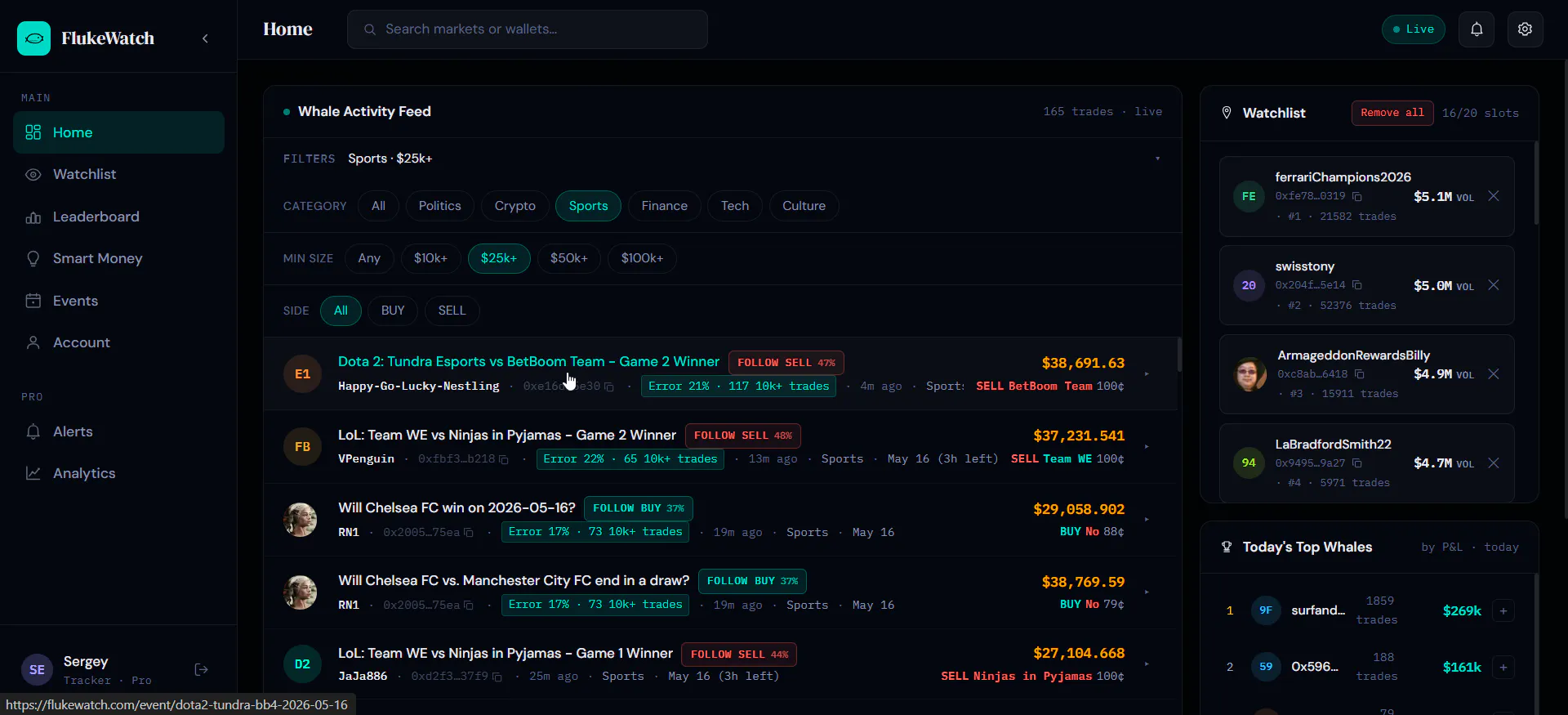This screenshot has width=1568, height=715.
Task: Copy Happy-Go-Lucky-Nestling wallet address
Action: [609, 387]
